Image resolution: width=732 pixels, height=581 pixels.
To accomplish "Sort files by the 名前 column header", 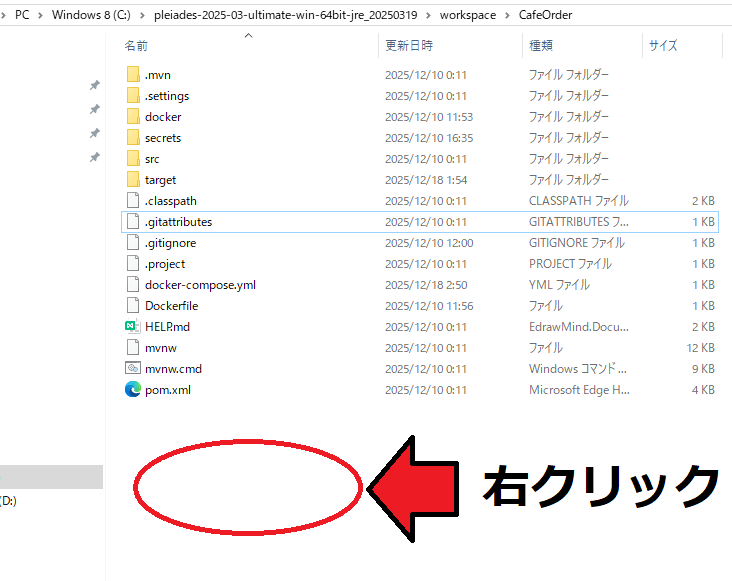I will (136, 46).
